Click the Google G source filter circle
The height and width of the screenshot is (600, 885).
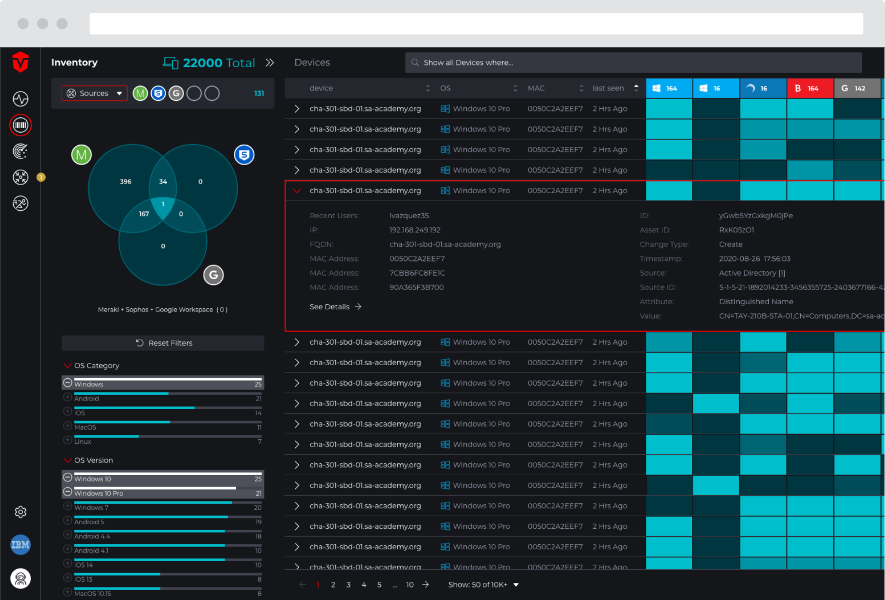176,93
